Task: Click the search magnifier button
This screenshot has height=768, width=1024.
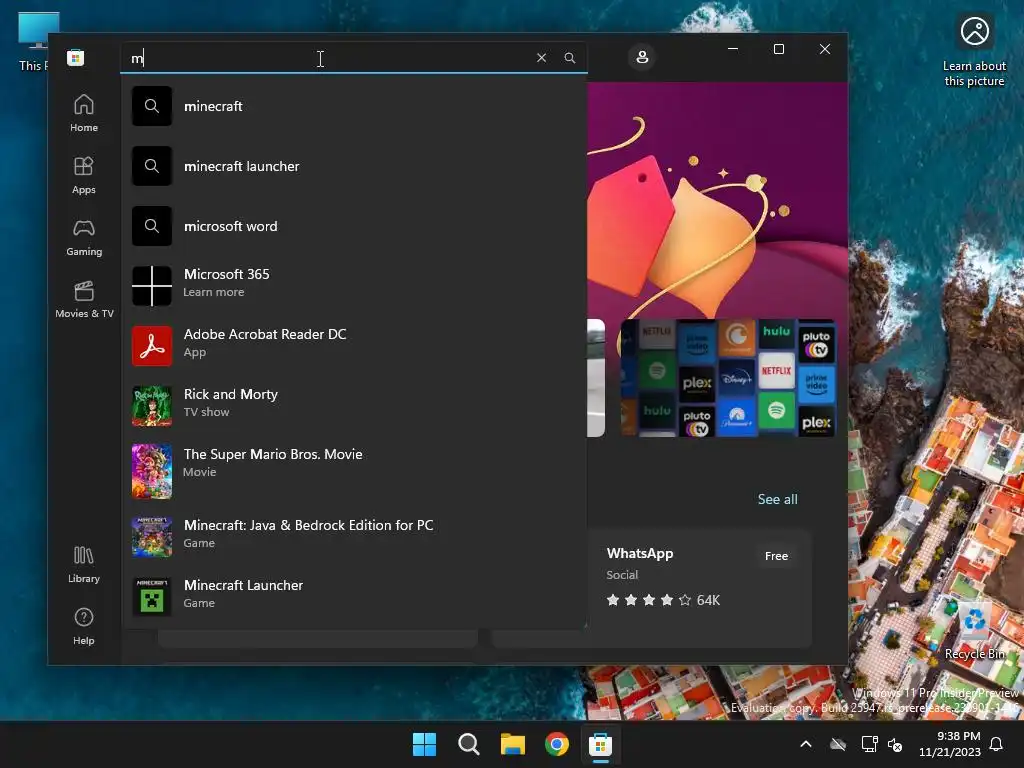Action: coord(569,57)
